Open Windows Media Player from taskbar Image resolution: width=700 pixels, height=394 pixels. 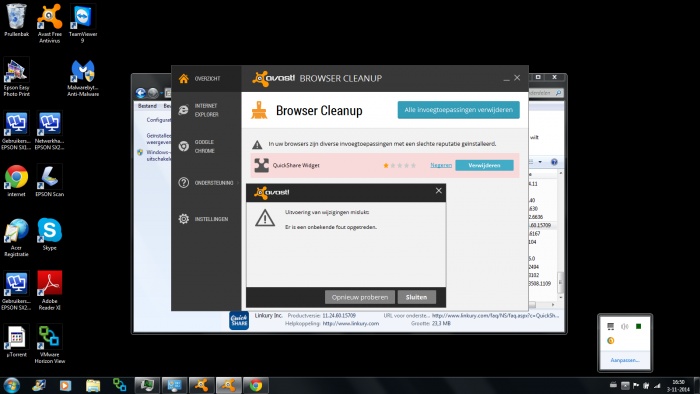pyautogui.click(x=66, y=385)
